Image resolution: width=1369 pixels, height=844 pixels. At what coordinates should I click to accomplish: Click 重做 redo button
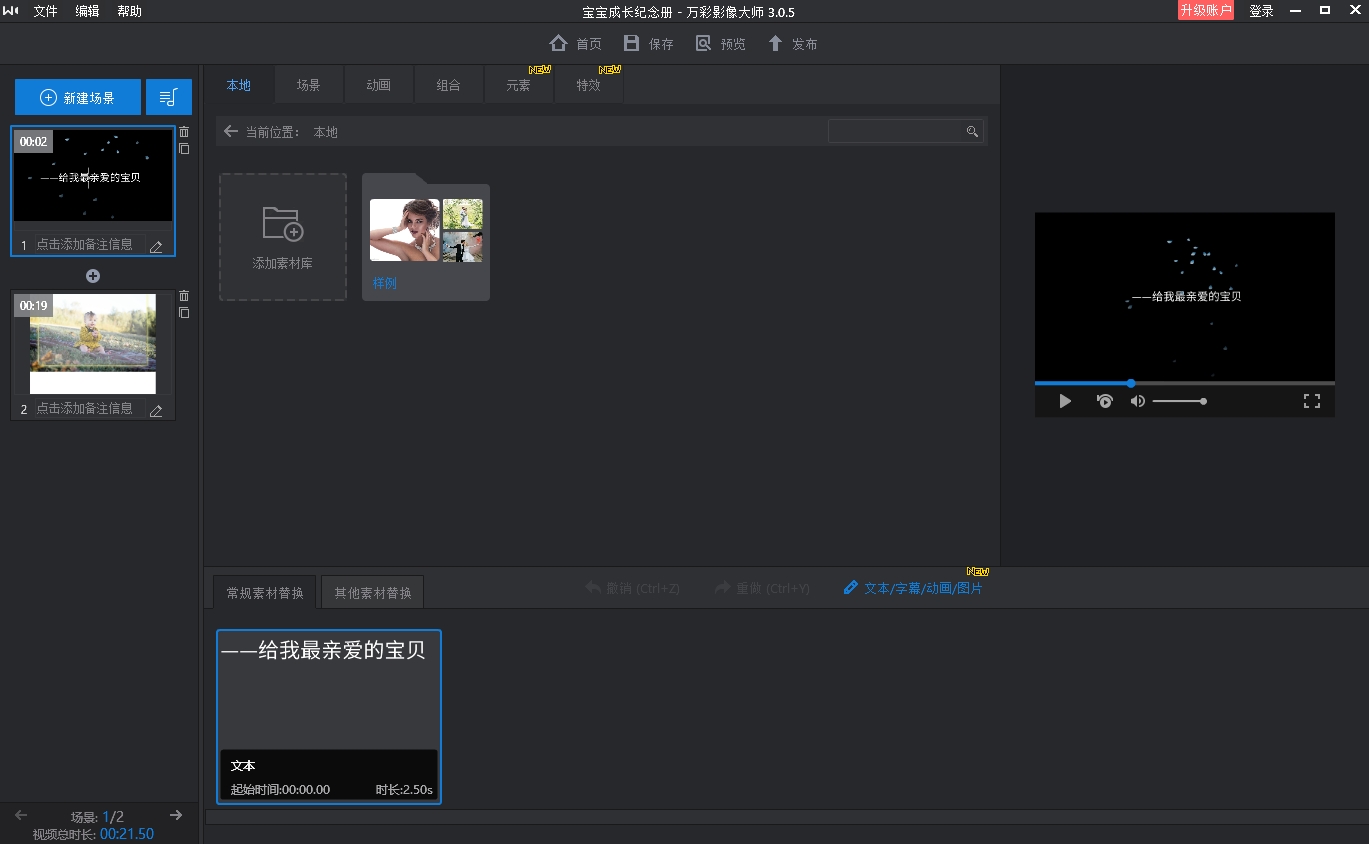click(762, 588)
